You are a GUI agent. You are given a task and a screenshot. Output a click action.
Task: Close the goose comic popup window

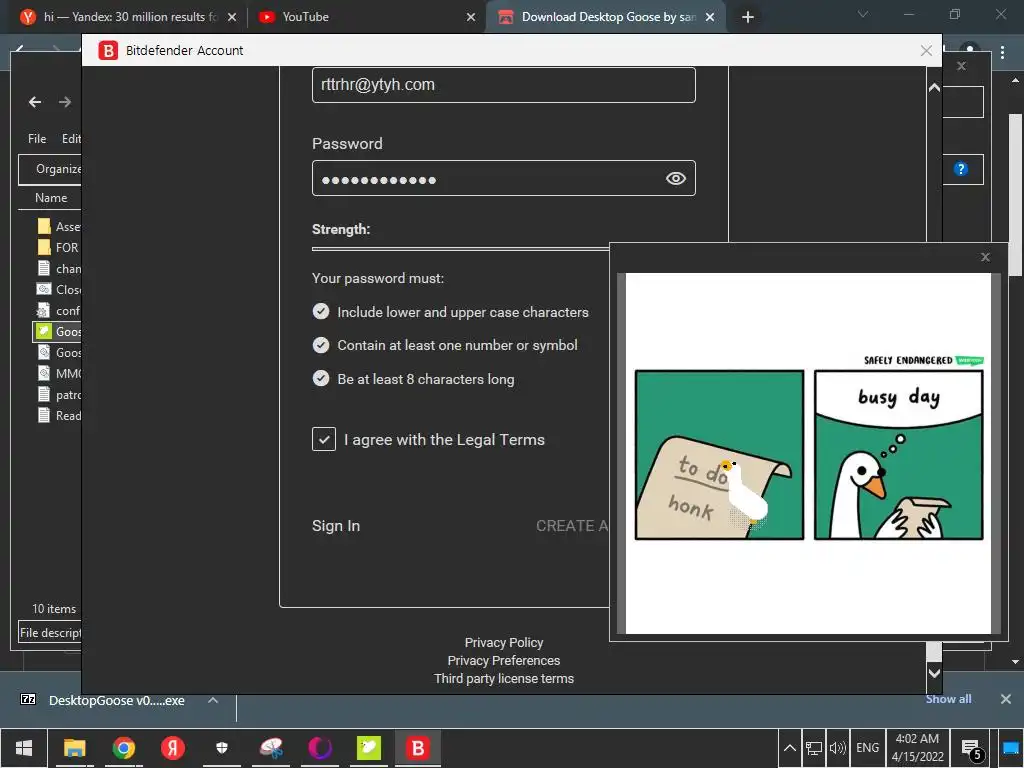(x=985, y=257)
